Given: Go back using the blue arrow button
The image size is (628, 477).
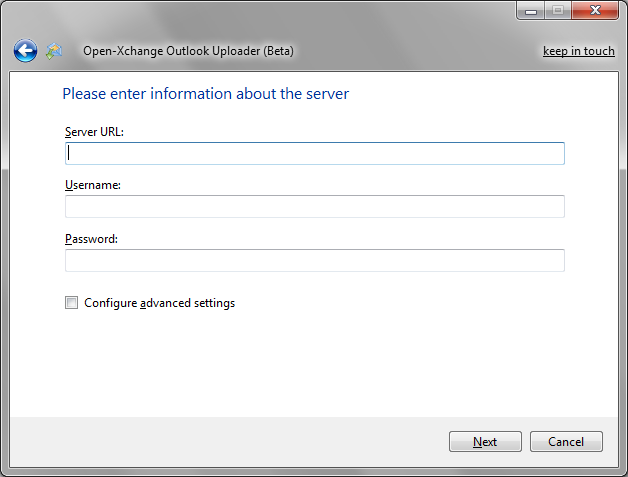Looking at the screenshot, I should 25,51.
